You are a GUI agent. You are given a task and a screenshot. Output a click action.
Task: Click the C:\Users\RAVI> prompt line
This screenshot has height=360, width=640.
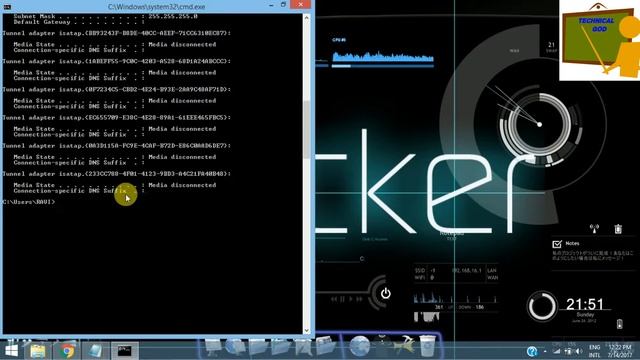29,202
